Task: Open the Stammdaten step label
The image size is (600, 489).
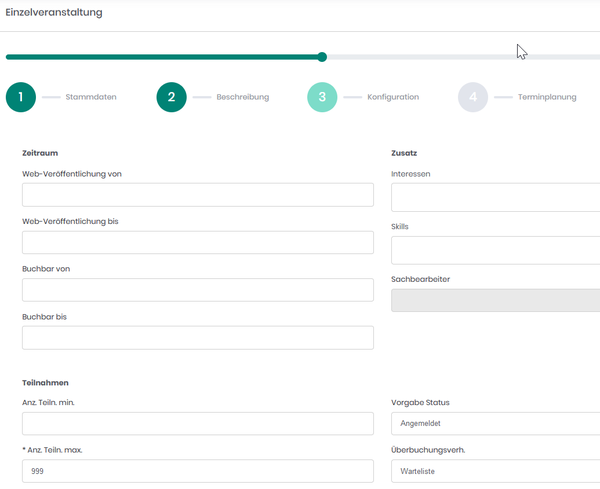Action: coord(91,97)
